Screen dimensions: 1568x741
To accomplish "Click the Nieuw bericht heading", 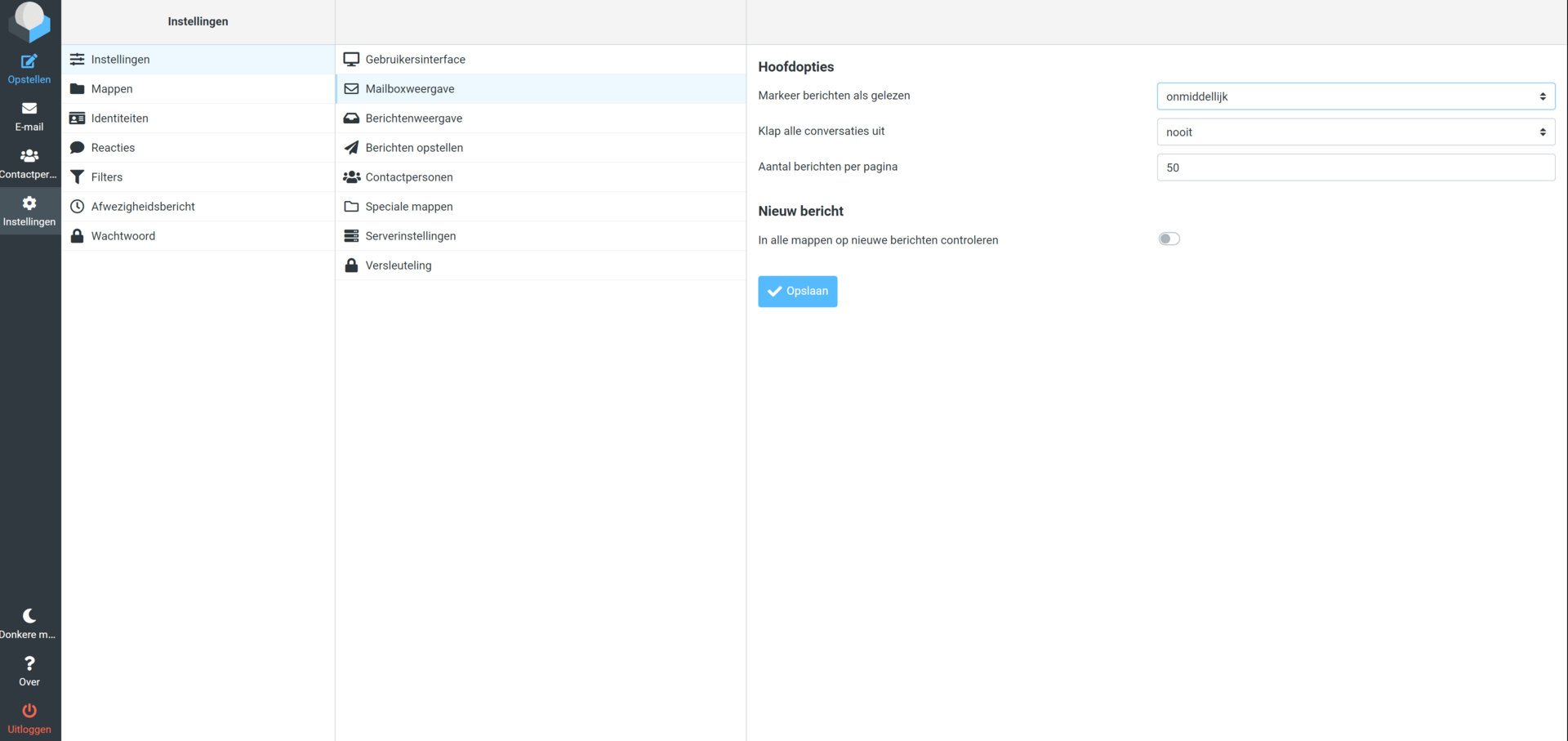I will pos(800,211).
